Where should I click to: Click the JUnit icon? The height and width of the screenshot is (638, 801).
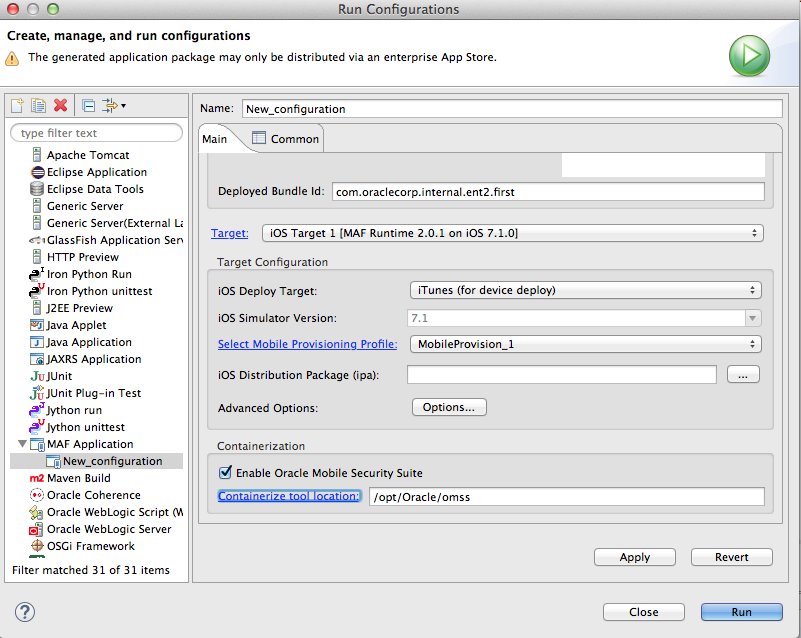coord(37,376)
